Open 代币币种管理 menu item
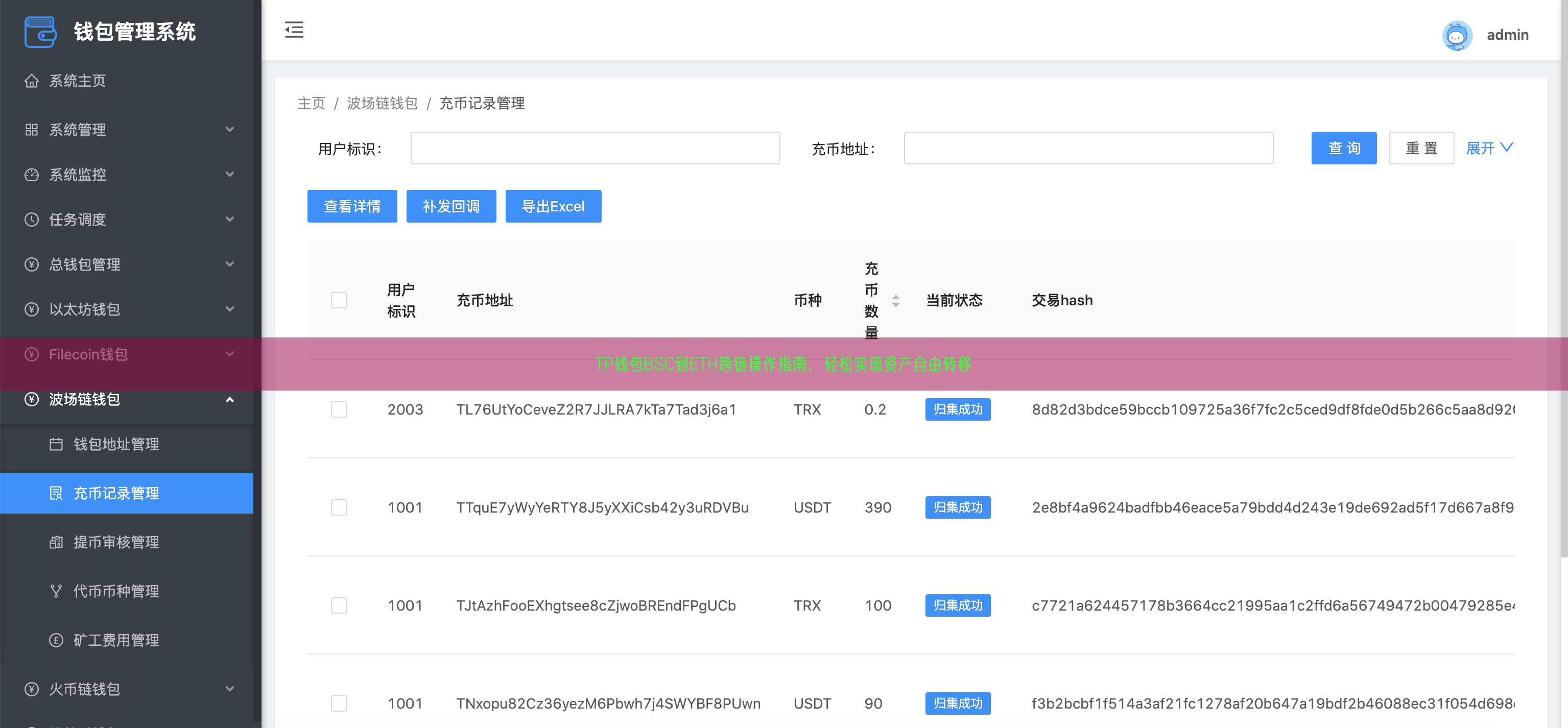1568x728 pixels. coord(127,591)
